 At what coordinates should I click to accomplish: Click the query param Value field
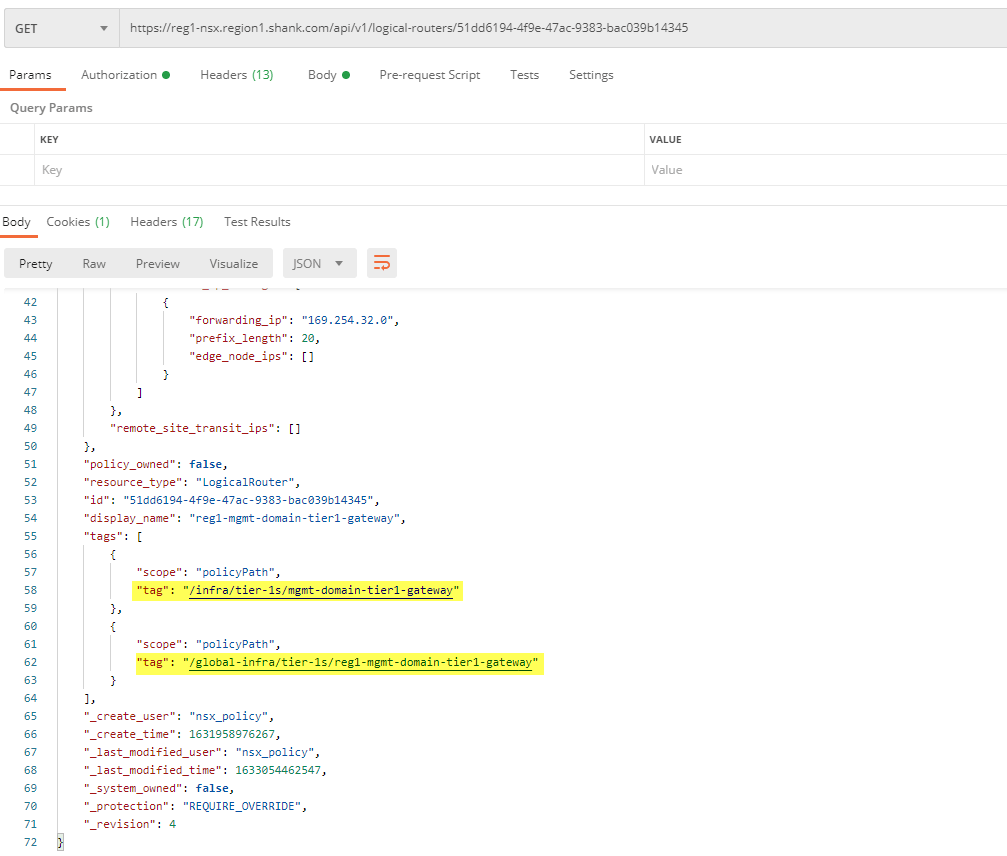point(826,170)
